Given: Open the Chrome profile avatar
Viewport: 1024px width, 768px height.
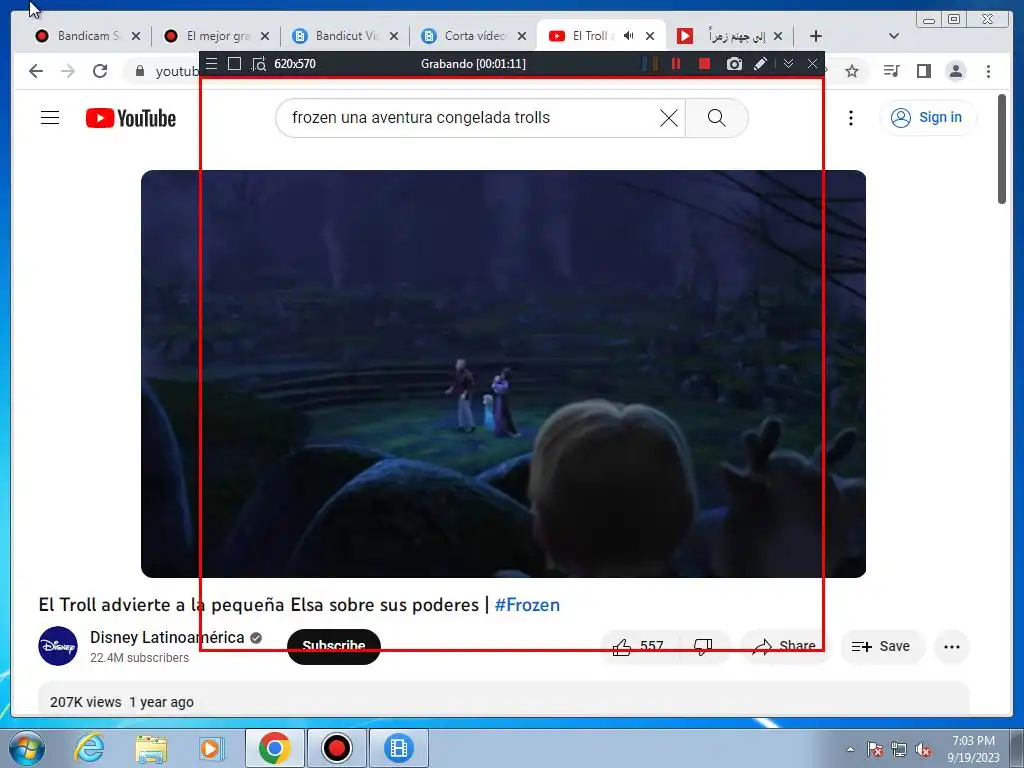Looking at the screenshot, I should pyautogui.click(x=956, y=71).
